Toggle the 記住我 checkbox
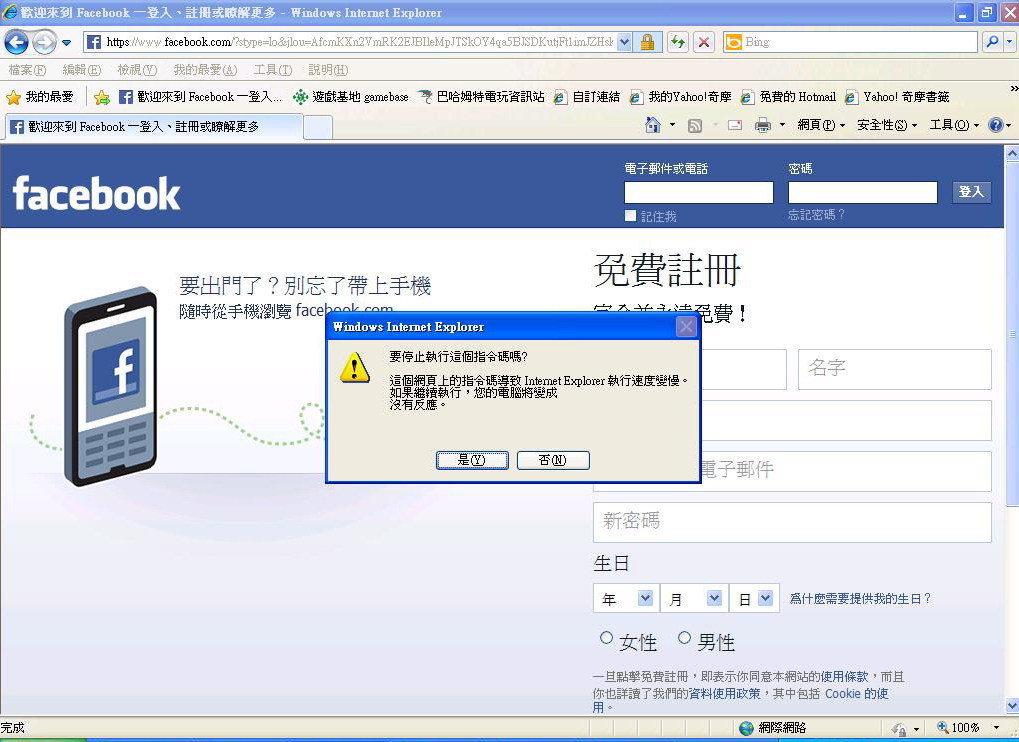The height and width of the screenshot is (742, 1019). (x=630, y=216)
